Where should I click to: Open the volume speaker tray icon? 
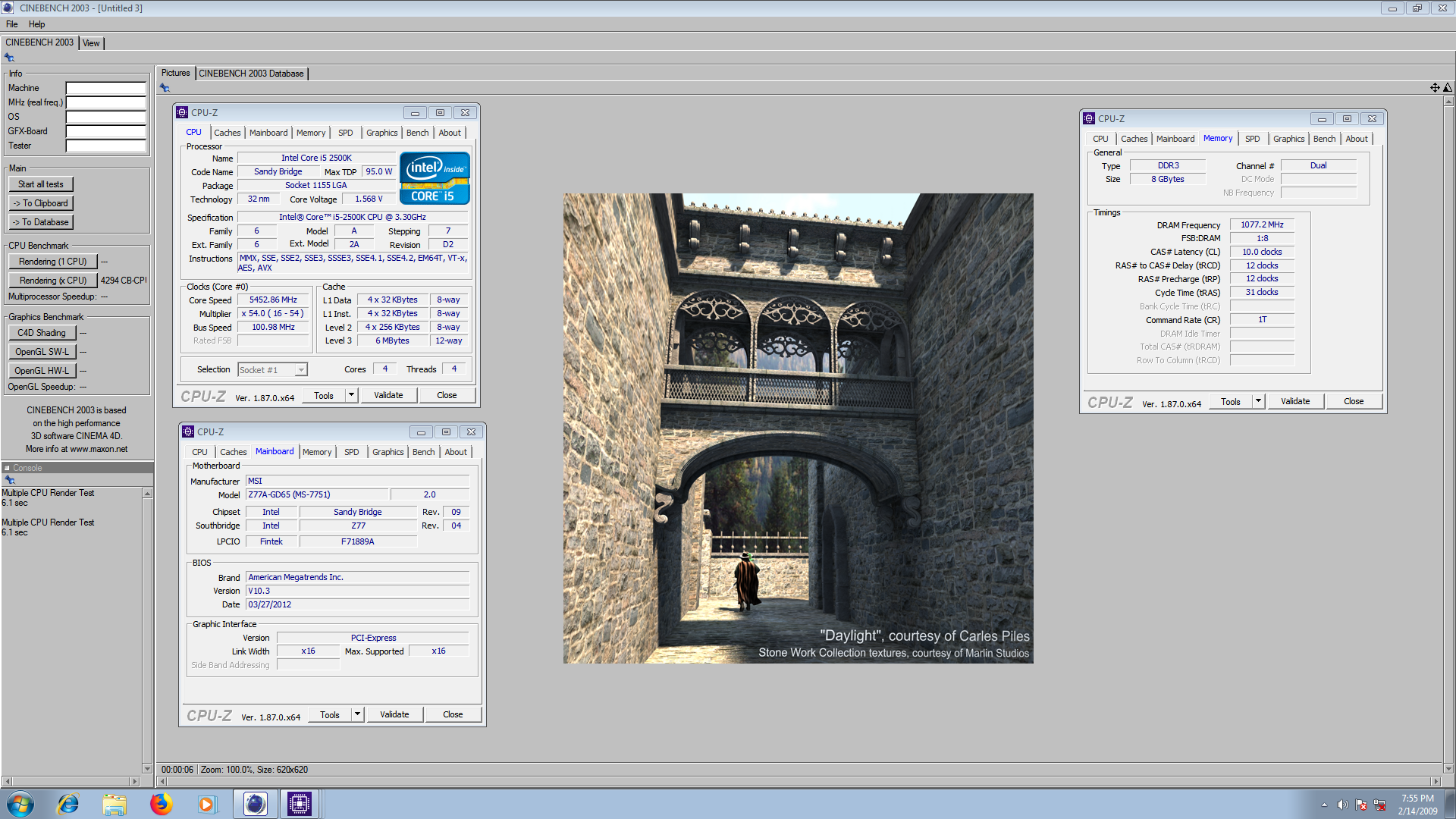click(x=1342, y=805)
